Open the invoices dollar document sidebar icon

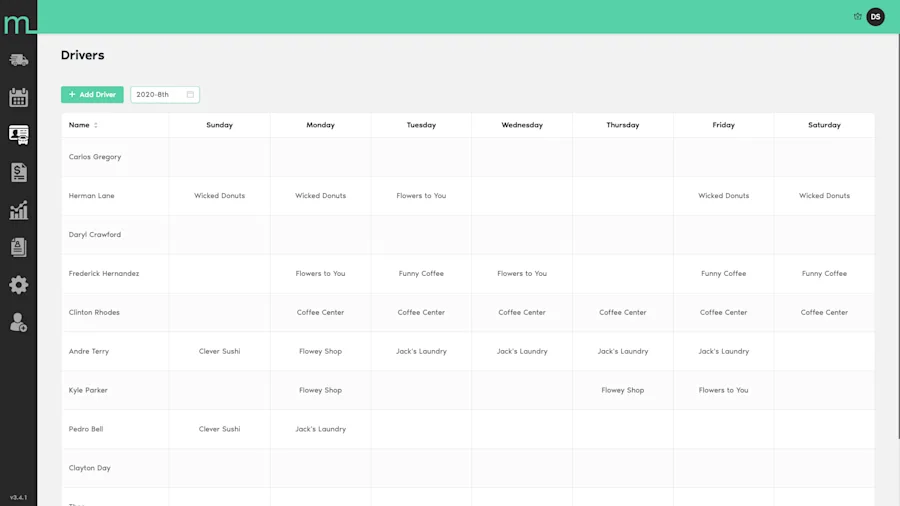[x=18, y=172]
